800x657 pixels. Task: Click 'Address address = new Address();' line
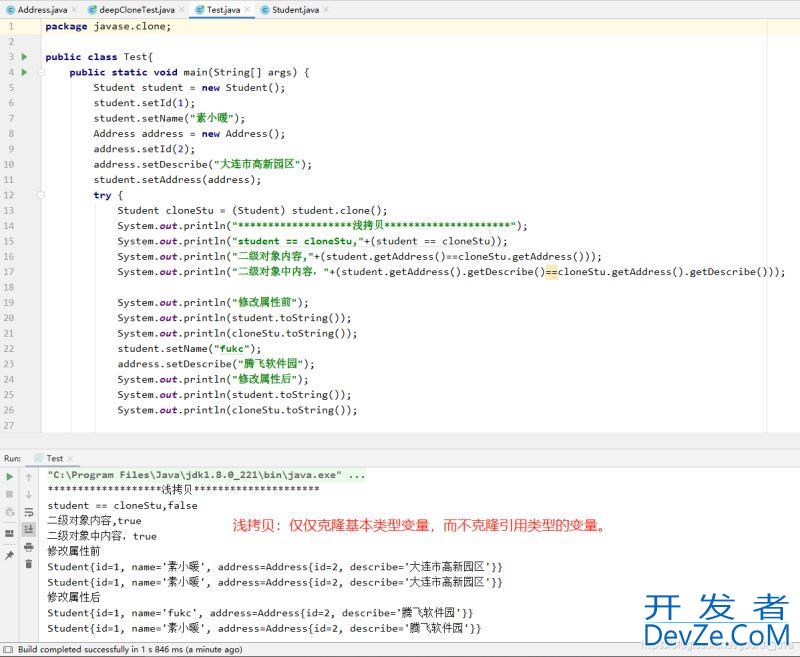(189, 134)
